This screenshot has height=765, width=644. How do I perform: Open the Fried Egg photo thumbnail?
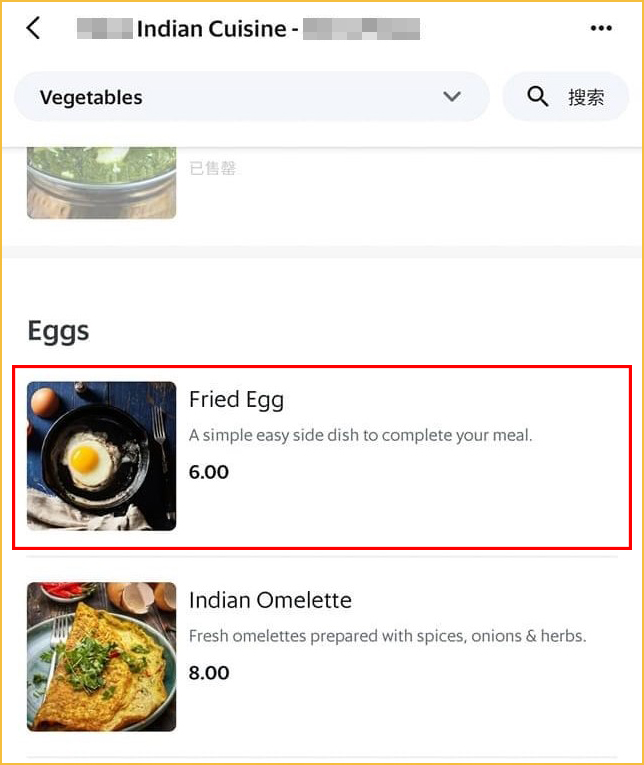[101, 456]
